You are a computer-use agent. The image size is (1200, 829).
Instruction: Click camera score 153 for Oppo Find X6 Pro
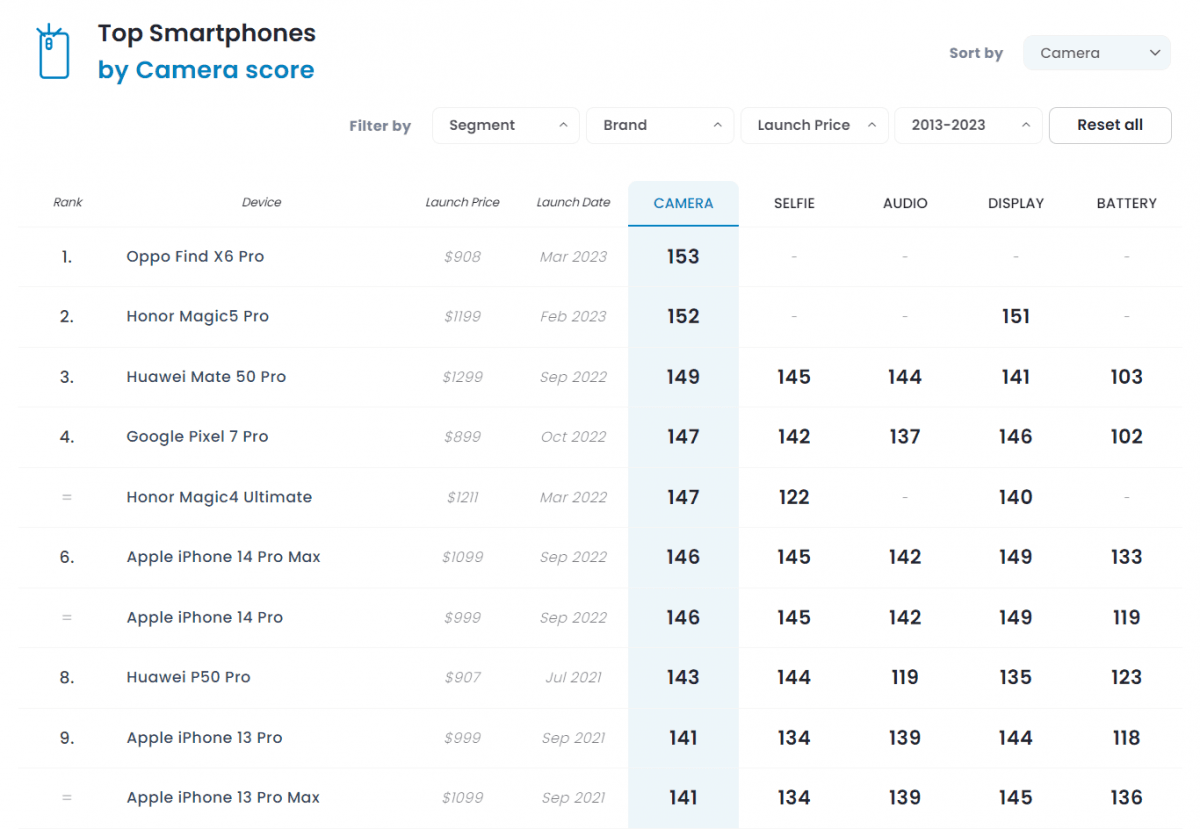point(683,256)
